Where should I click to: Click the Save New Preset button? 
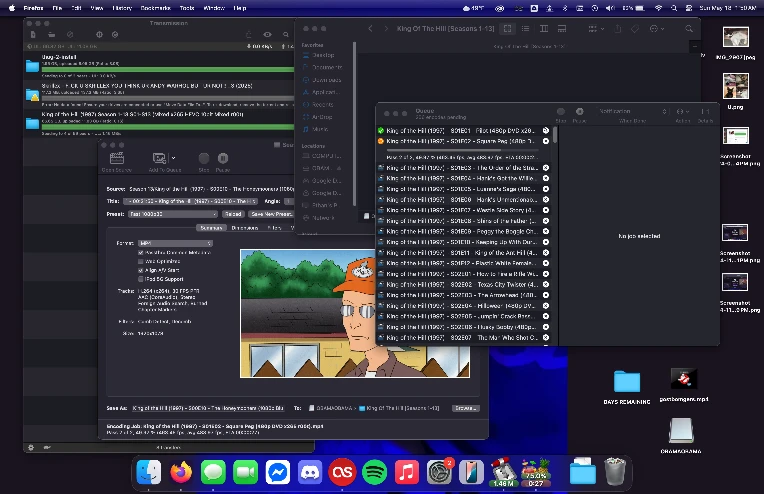[271, 214]
